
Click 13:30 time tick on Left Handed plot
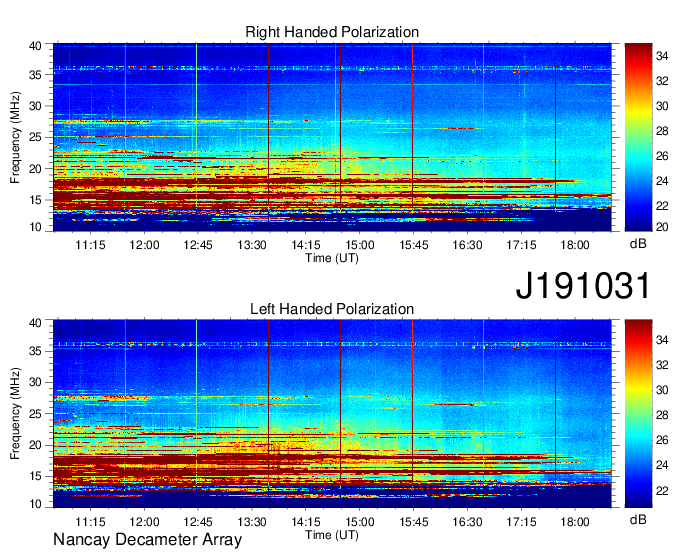point(252,522)
